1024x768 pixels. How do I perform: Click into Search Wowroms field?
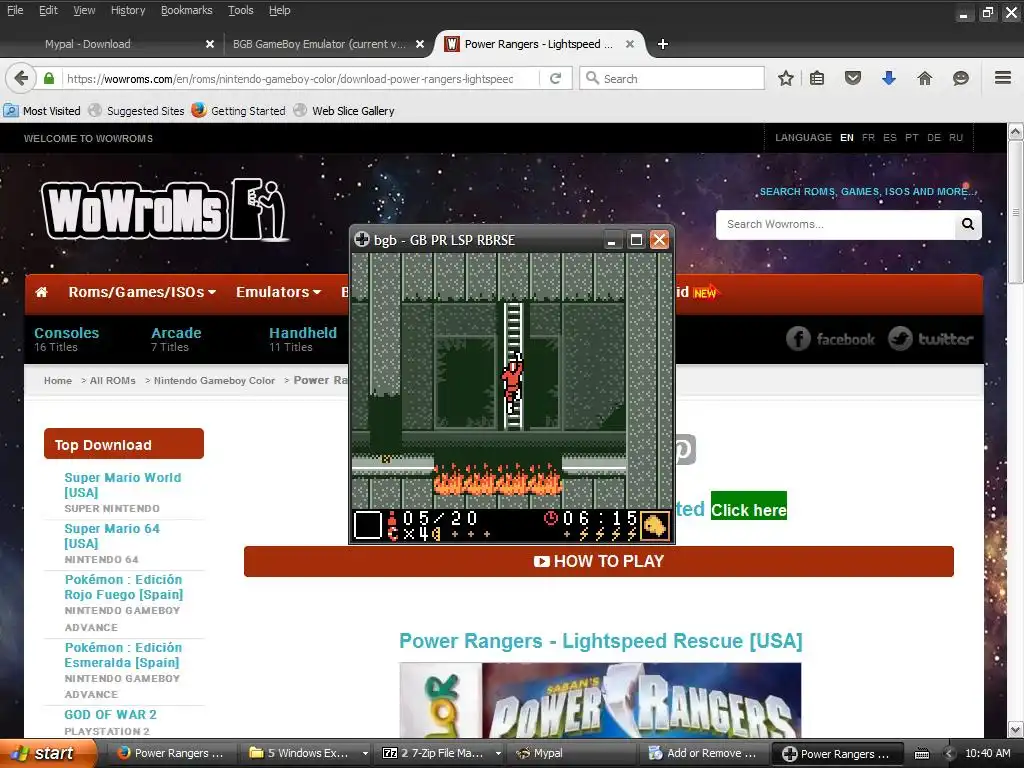click(836, 224)
